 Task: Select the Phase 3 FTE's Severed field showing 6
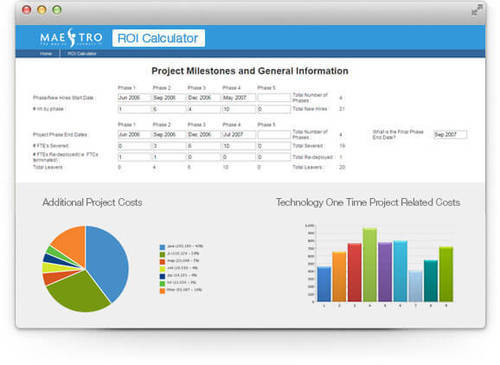[204, 146]
